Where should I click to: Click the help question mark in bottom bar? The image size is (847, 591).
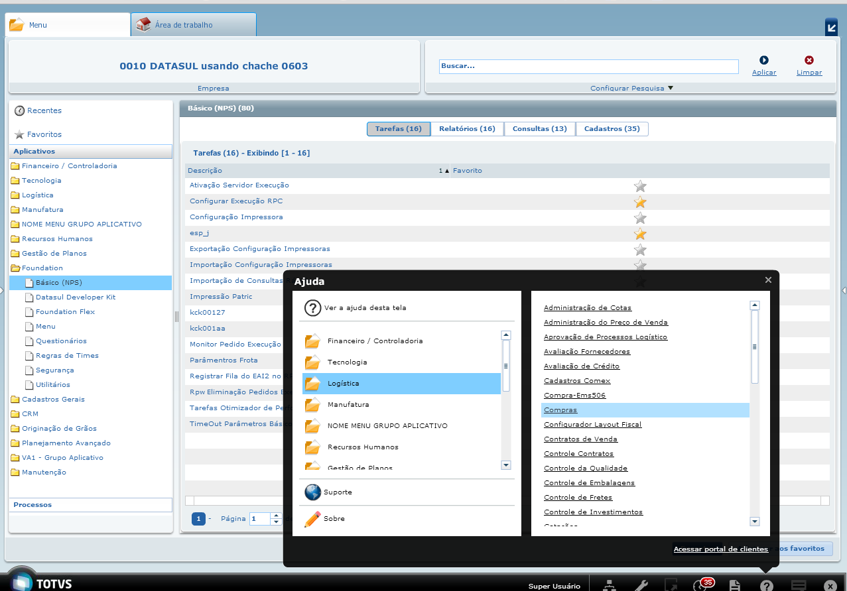pyautogui.click(x=767, y=585)
